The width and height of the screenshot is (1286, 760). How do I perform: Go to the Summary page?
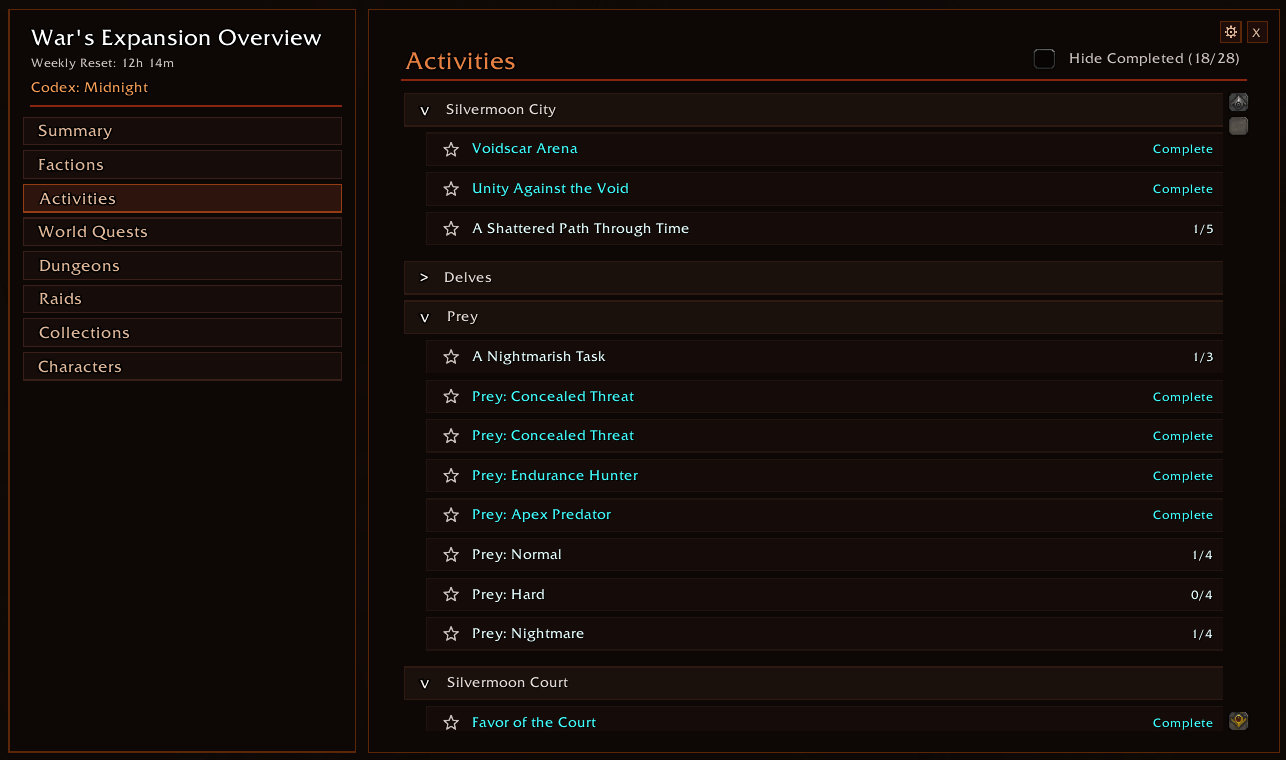point(182,131)
